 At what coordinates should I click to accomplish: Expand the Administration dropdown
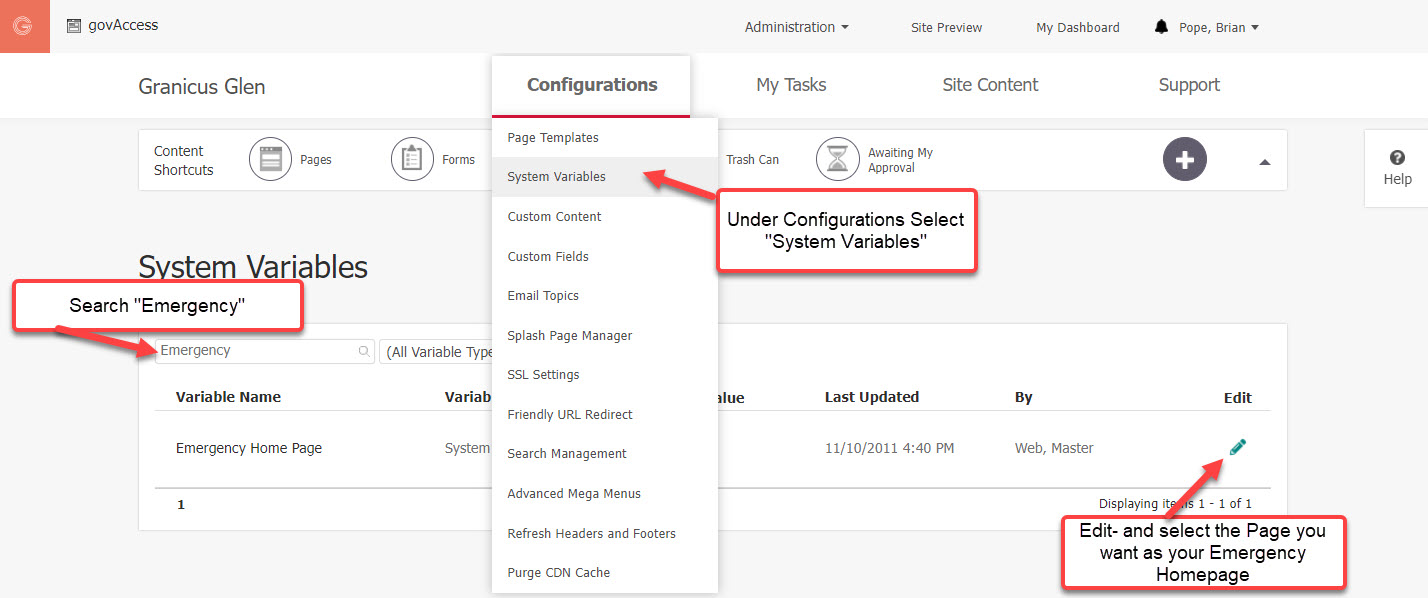(x=796, y=27)
